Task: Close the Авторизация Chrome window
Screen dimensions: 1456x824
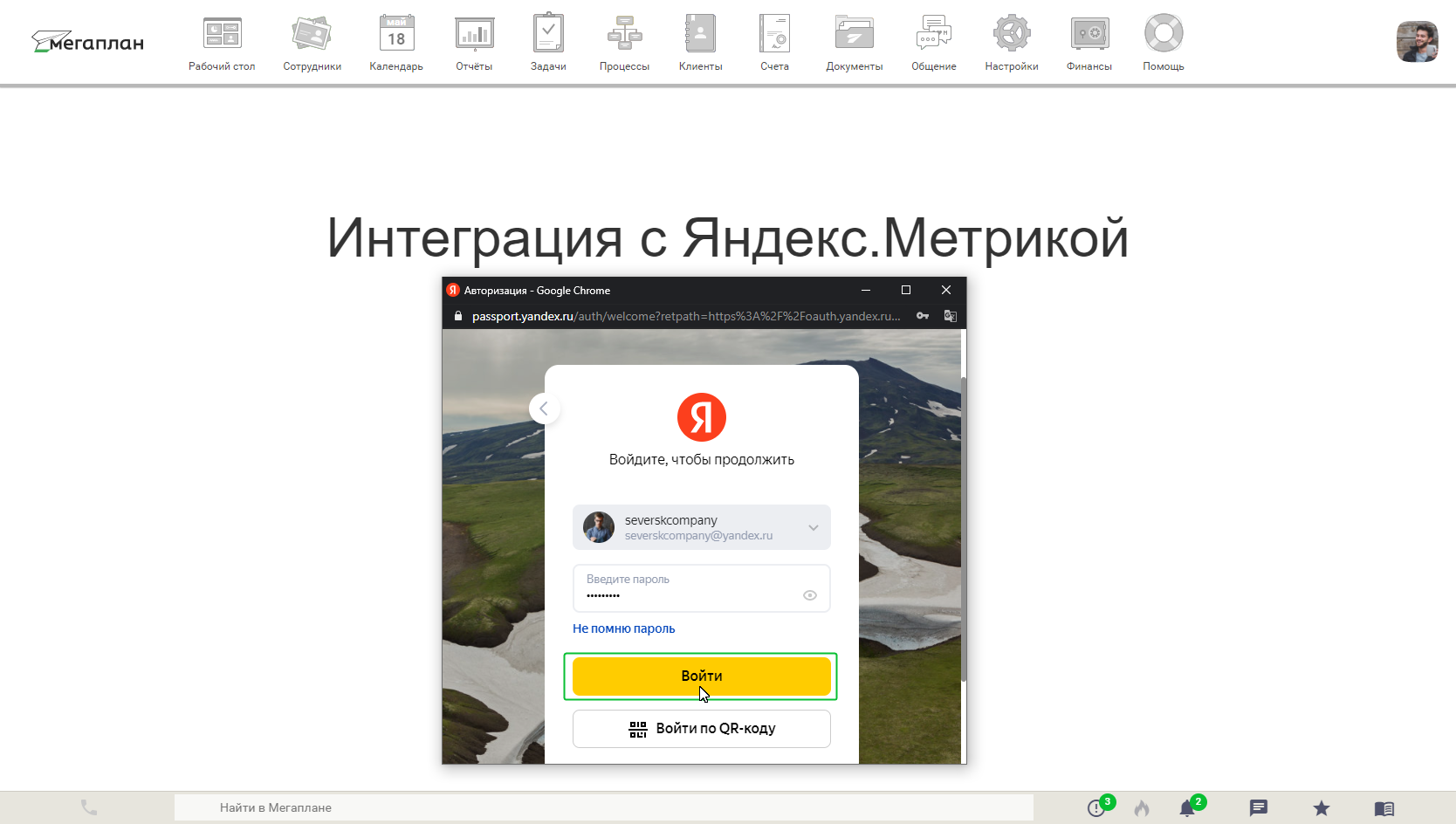Action: pos(945,290)
